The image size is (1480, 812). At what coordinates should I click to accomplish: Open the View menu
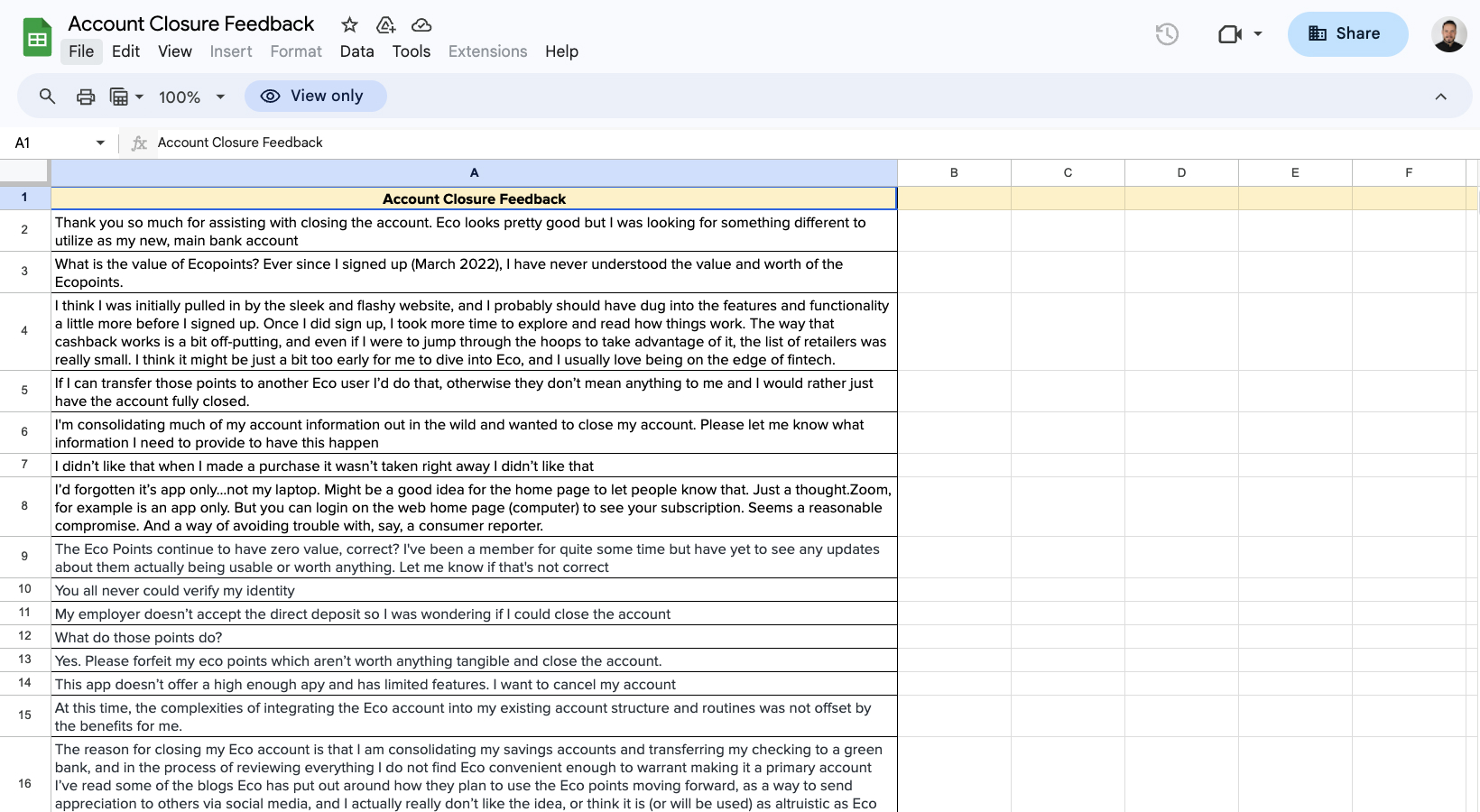pos(175,51)
